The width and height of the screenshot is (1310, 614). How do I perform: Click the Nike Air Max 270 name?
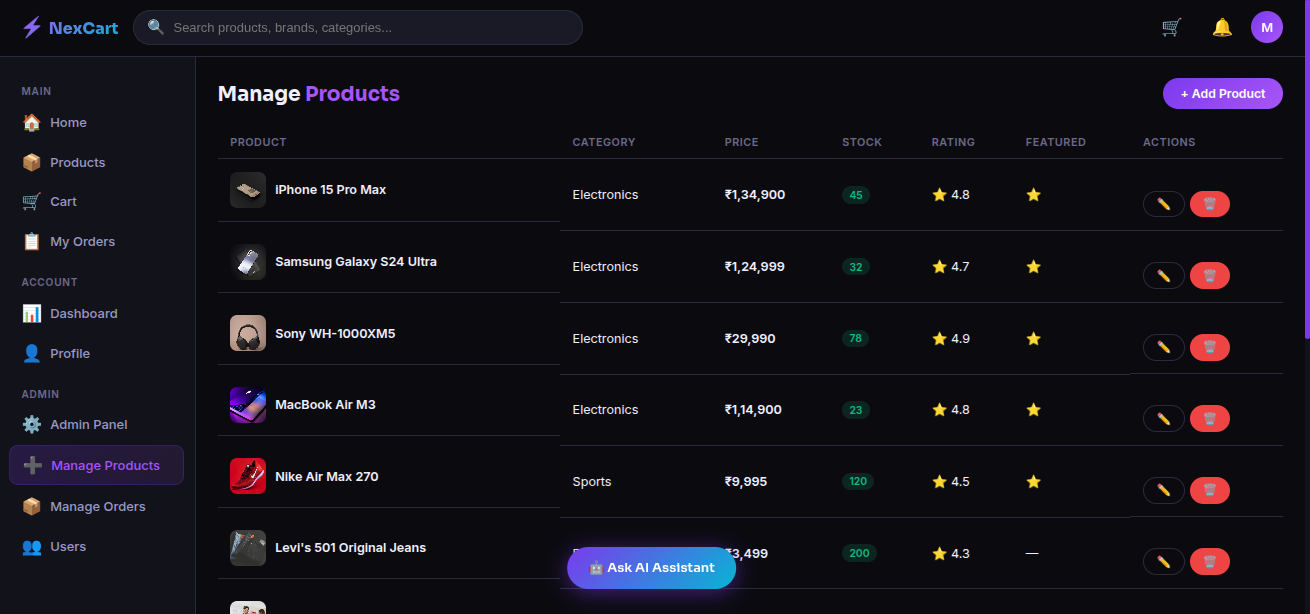327,477
